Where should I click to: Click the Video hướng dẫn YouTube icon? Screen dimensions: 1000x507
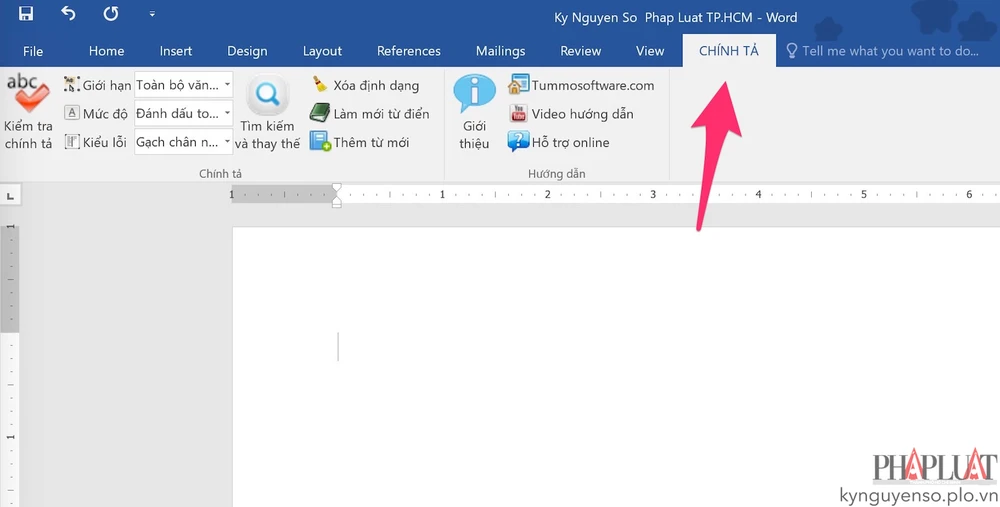[x=518, y=114]
